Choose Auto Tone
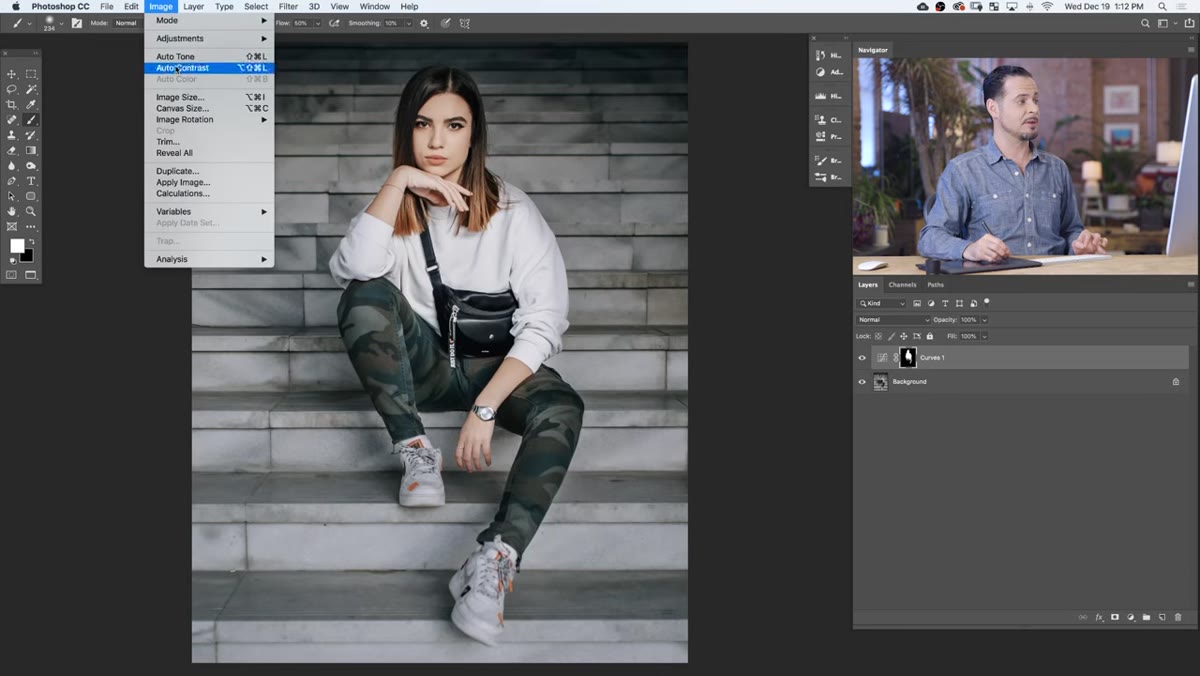The height and width of the screenshot is (676, 1200). (209, 57)
